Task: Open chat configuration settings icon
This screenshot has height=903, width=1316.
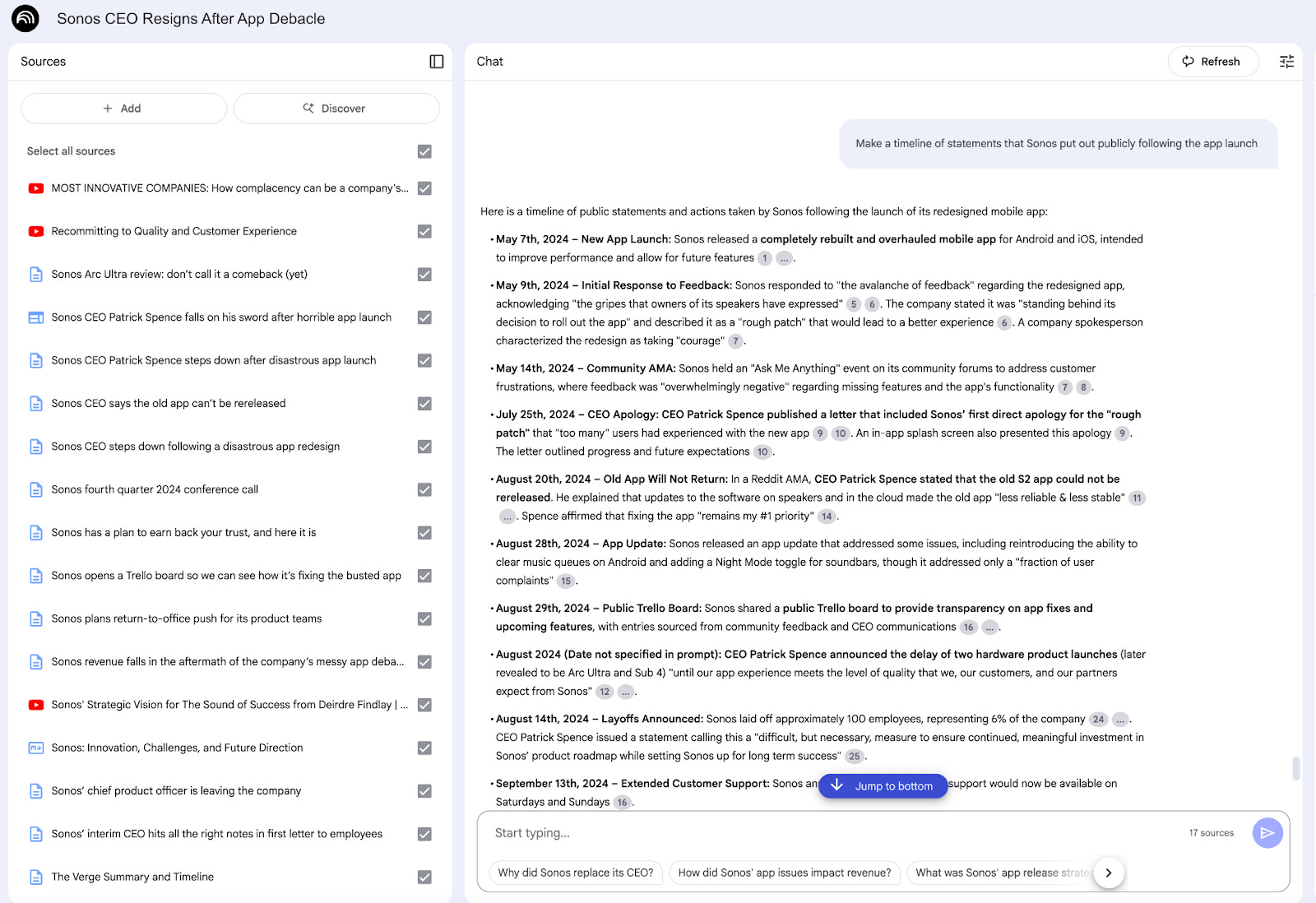Action: click(x=1286, y=62)
